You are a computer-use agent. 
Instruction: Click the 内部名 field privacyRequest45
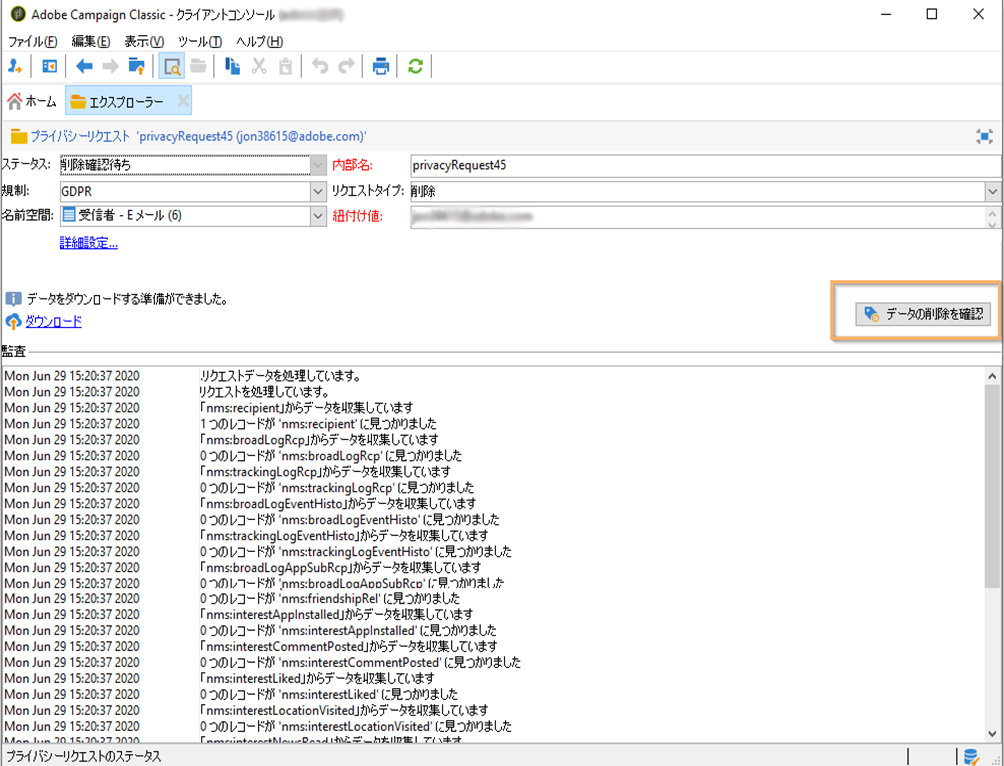pos(706,165)
